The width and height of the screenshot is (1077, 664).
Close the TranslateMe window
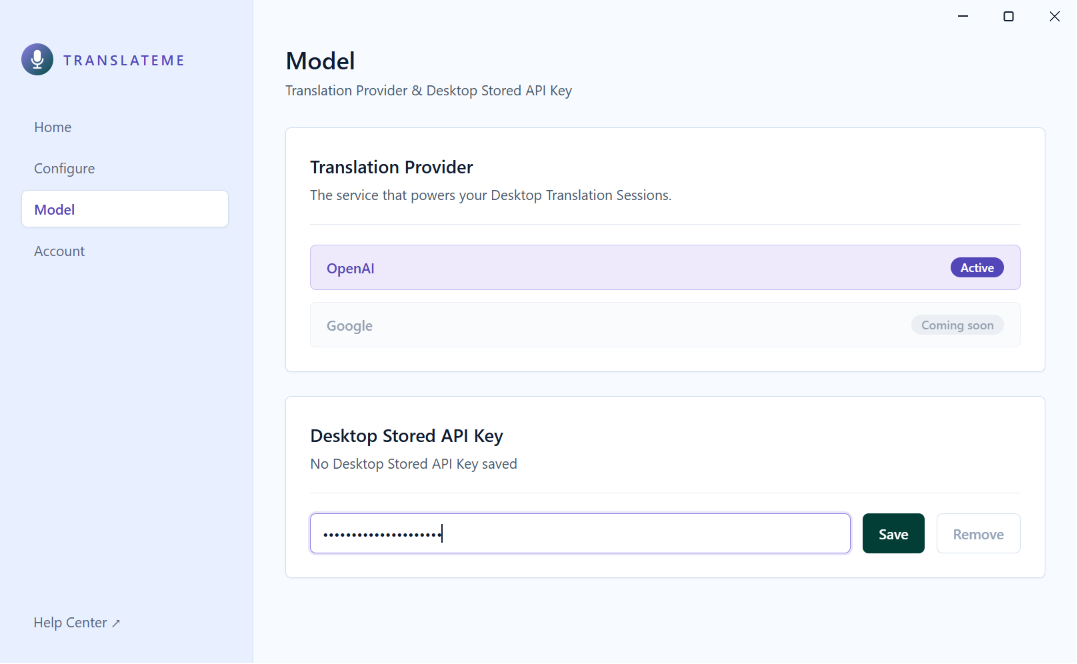1054,16
